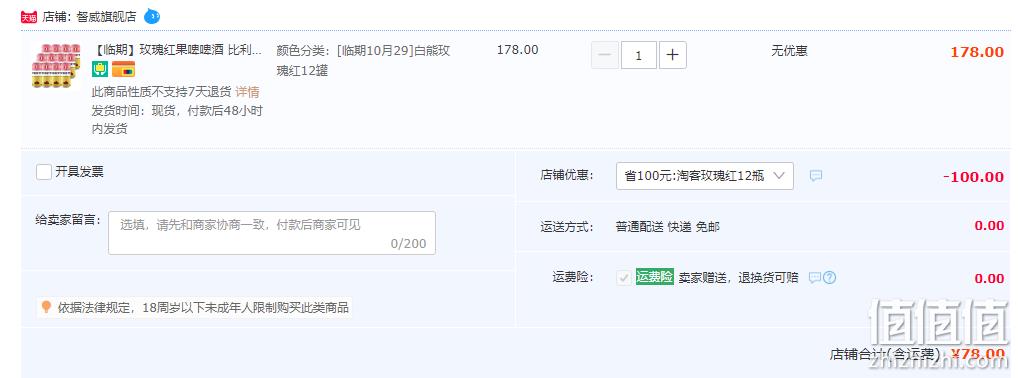Check the 开具发票 invoice checkbox

pyautogui.click(x=44, y=172)
